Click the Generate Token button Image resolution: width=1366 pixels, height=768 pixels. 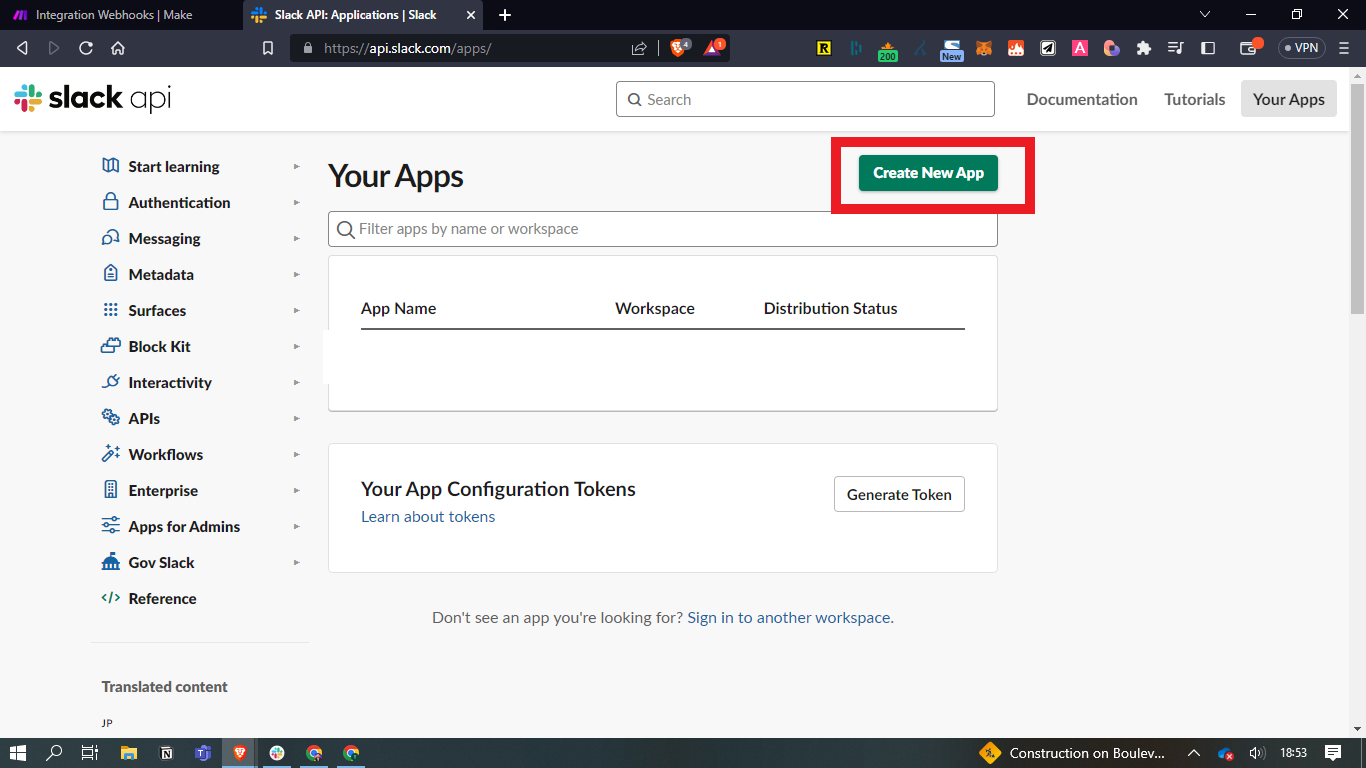tap(899, 494)
